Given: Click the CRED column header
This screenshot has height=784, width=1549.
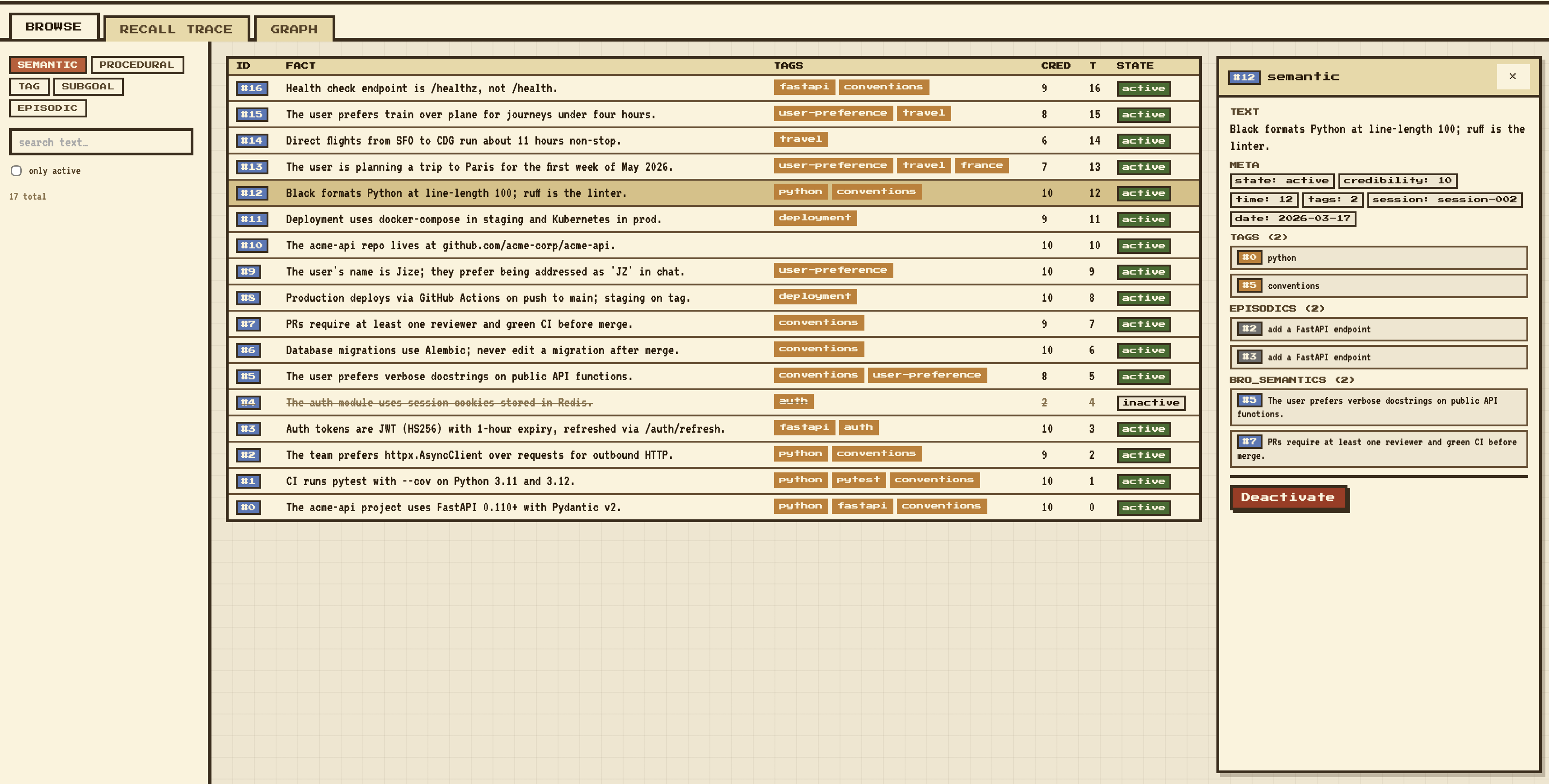Looking at the screenshot, I should point(1055,65).
